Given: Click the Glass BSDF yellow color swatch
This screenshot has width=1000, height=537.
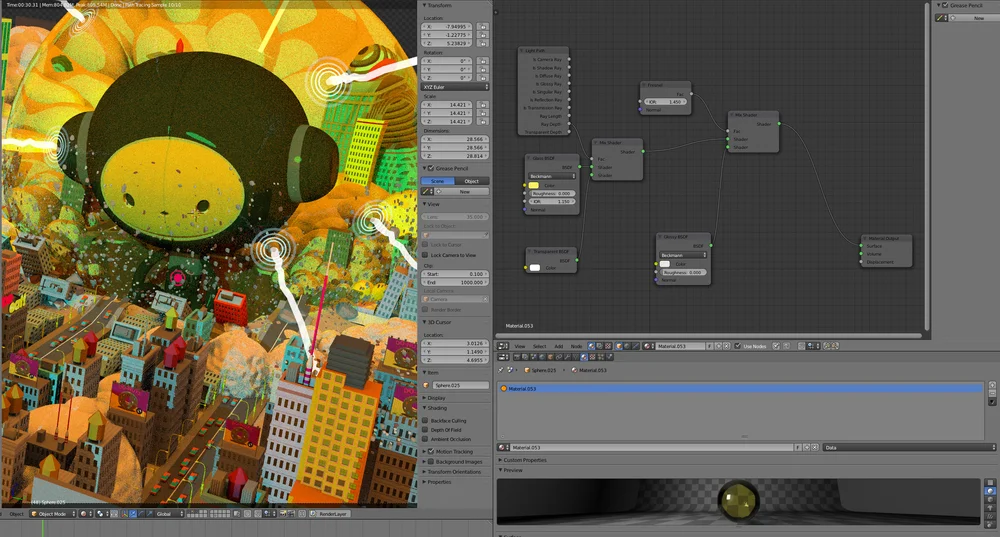Looking at the screenshot, I should pyautogui.click(x=534, y=185).
